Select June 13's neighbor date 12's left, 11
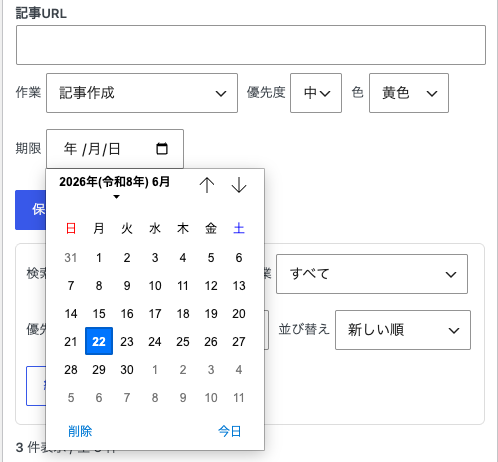 tap(183, 286)
